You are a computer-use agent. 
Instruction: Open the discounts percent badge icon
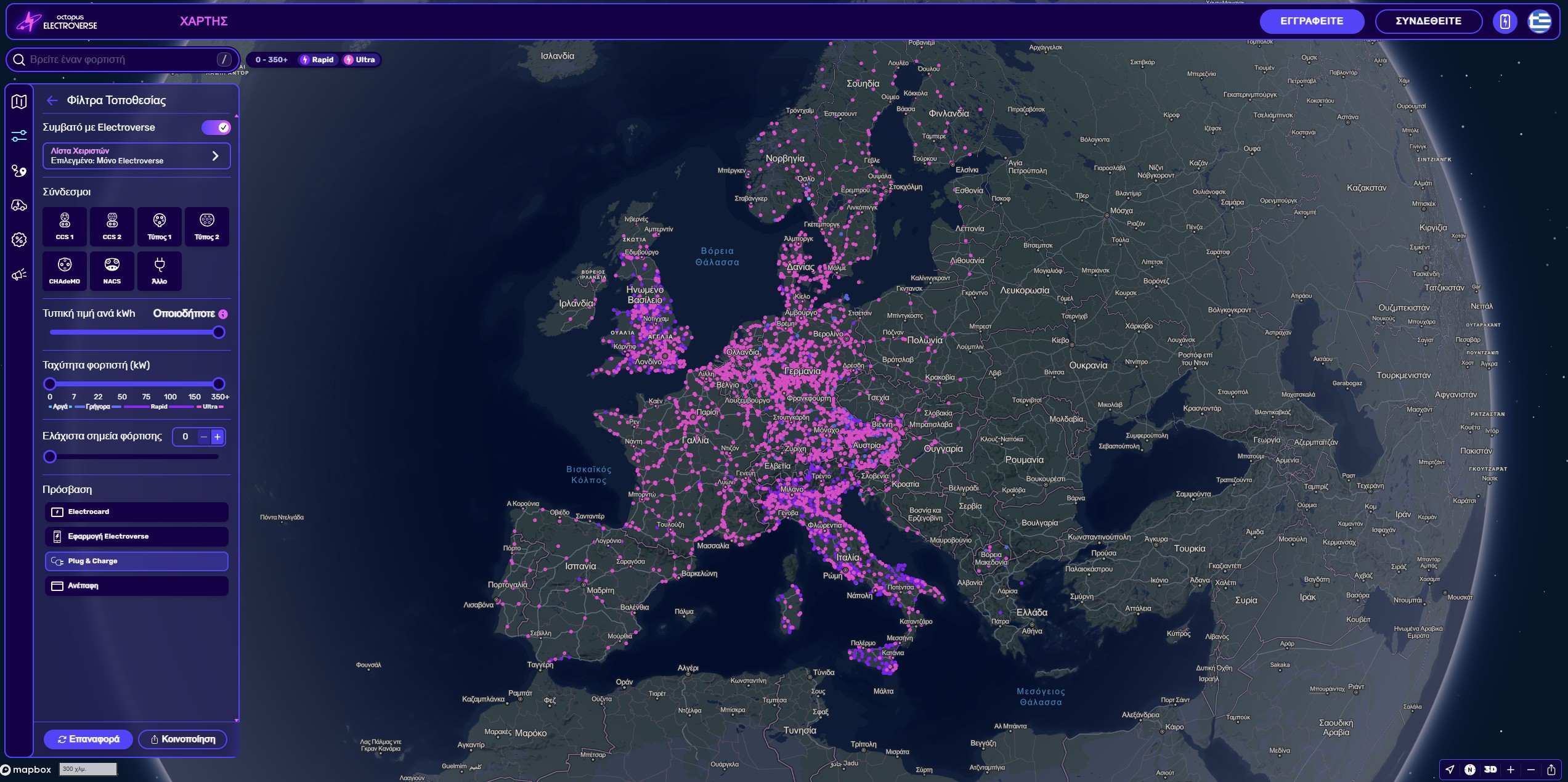click(x=19, y=240)
